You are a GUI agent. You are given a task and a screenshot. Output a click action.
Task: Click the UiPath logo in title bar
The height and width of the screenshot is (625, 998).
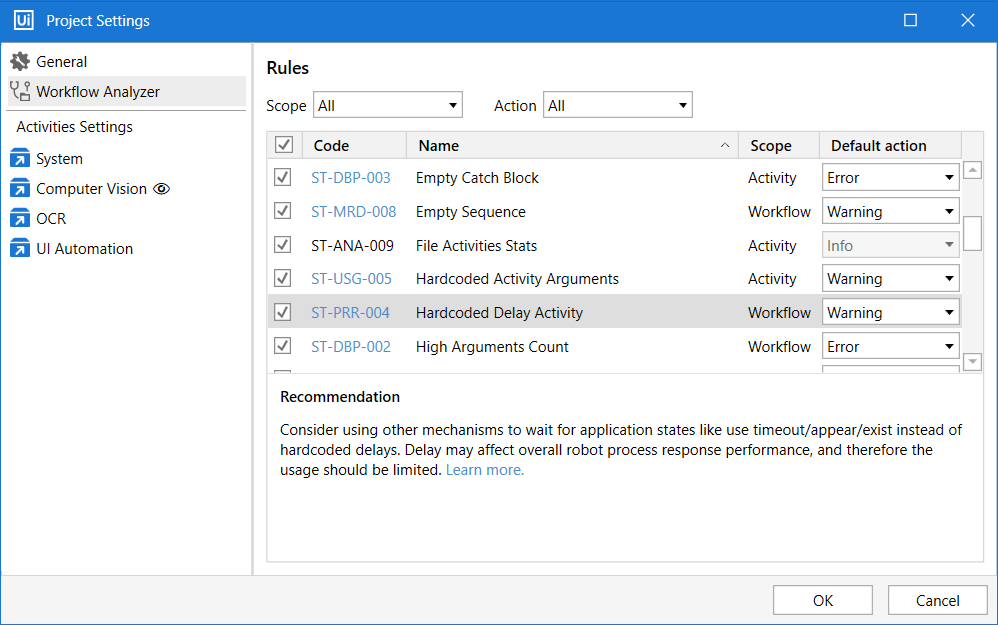click(23, 20)
